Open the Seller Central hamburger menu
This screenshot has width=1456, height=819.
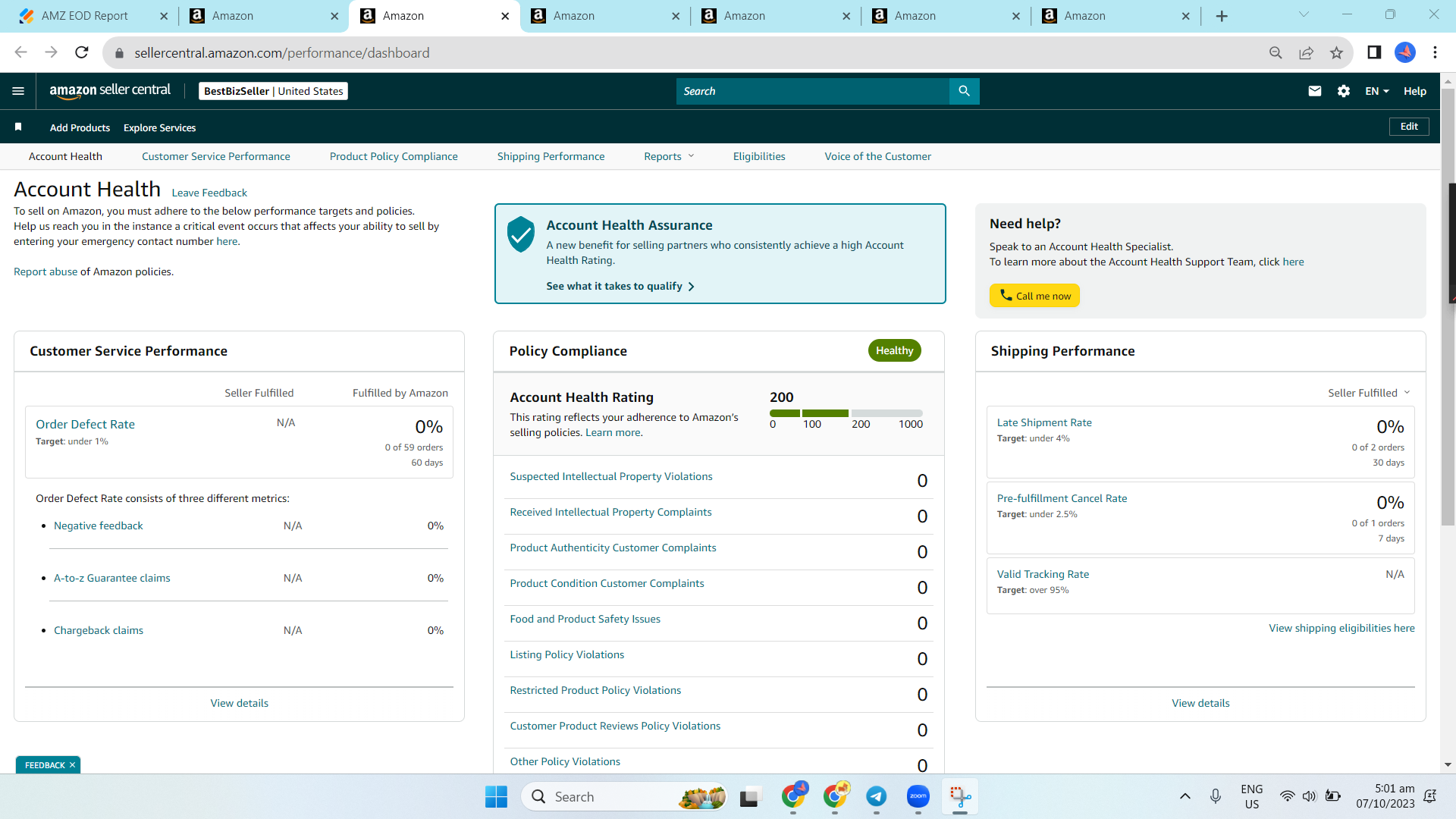point(18,91)
